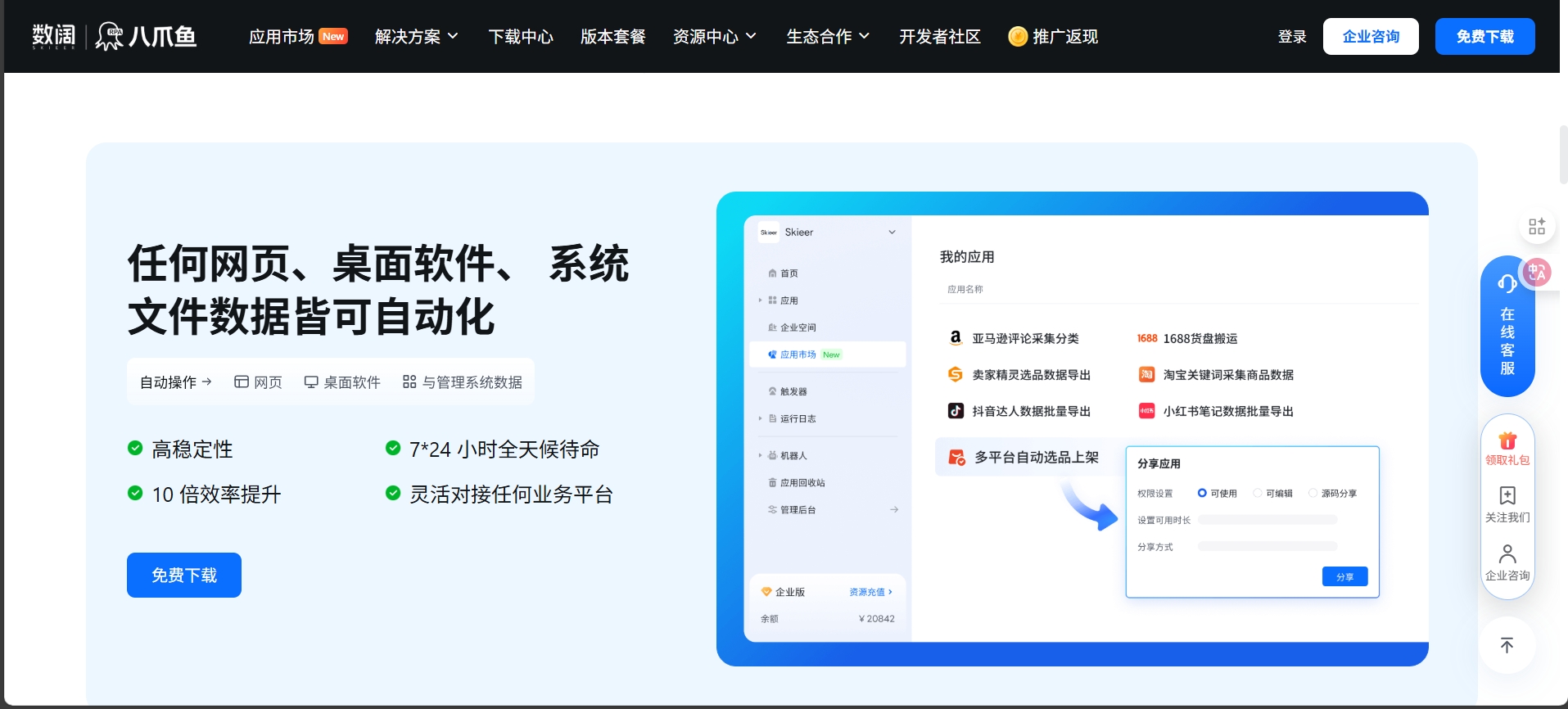
Task: Open 版本套餐 menu item
Action: tap(613, 36)
